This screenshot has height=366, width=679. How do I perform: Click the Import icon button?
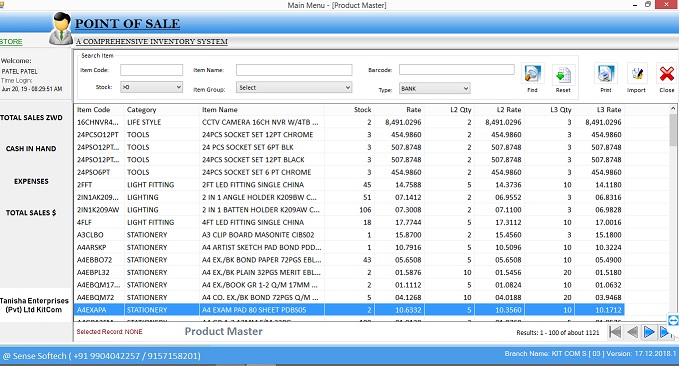[636, 74]
